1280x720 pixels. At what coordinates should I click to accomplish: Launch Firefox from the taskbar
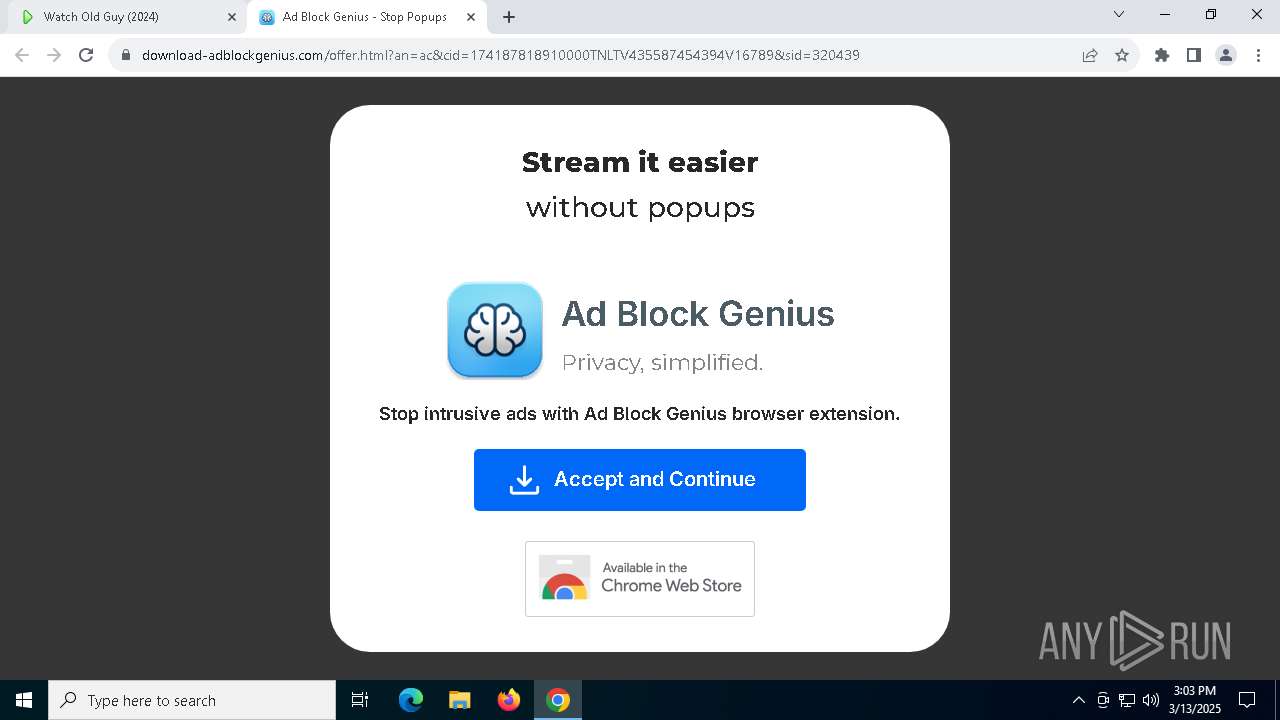point(509,700)
